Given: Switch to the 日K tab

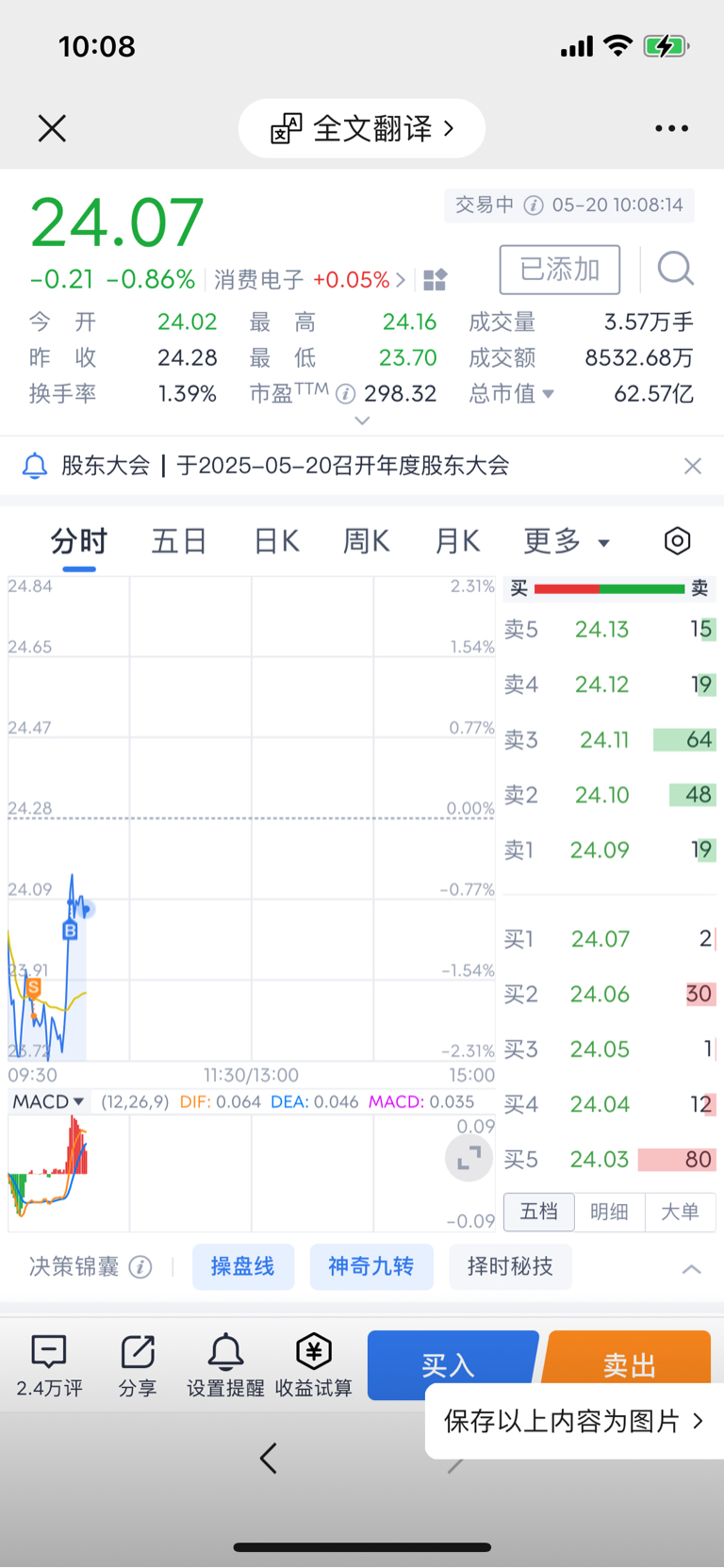Looking at the screenshot, I should point(276,541).
